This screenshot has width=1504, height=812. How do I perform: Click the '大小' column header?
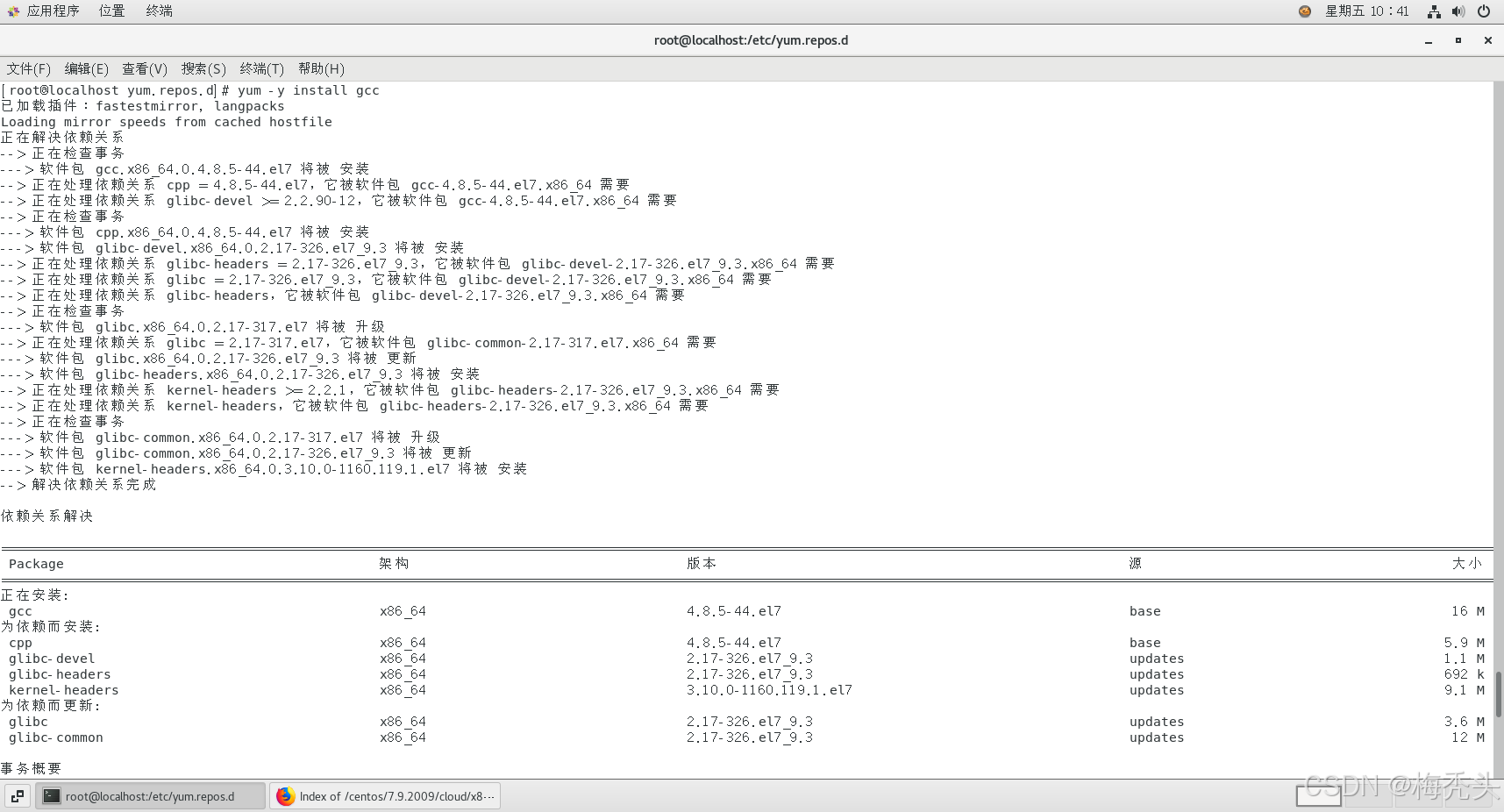[1467, 564]
